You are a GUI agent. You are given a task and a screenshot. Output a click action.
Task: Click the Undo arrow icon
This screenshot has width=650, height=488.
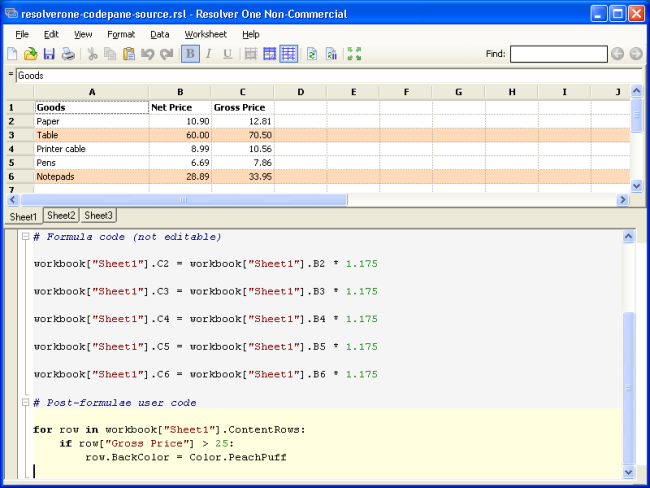pyautogui.click(x=147, y=54)
